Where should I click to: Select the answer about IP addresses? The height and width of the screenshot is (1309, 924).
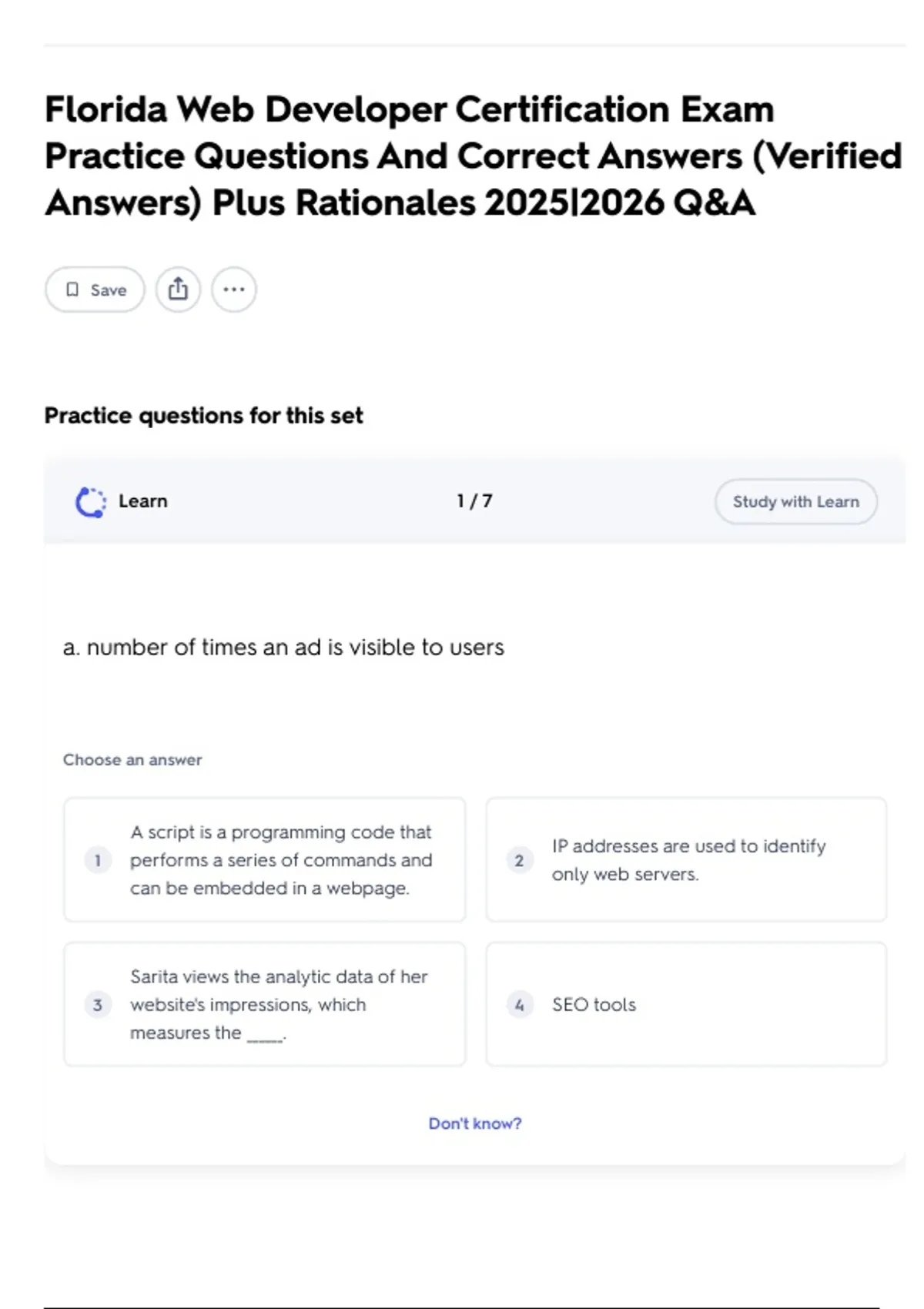coord(688,860)
